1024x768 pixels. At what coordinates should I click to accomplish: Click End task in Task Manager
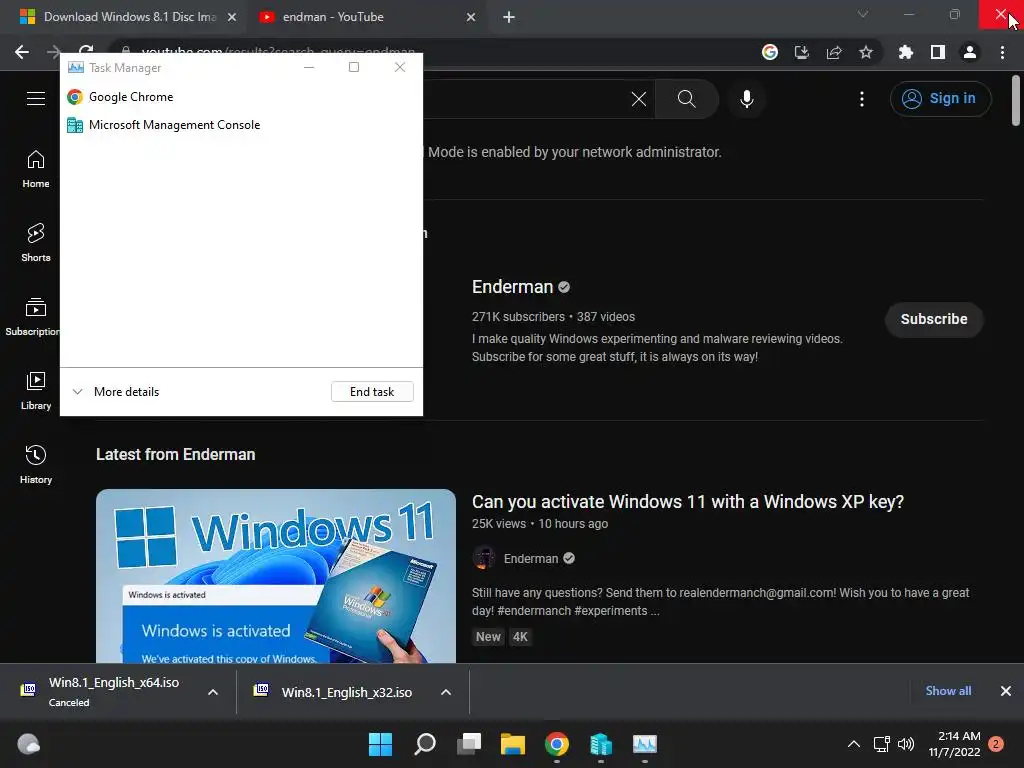pyautogui.click(x=372, y=392)
